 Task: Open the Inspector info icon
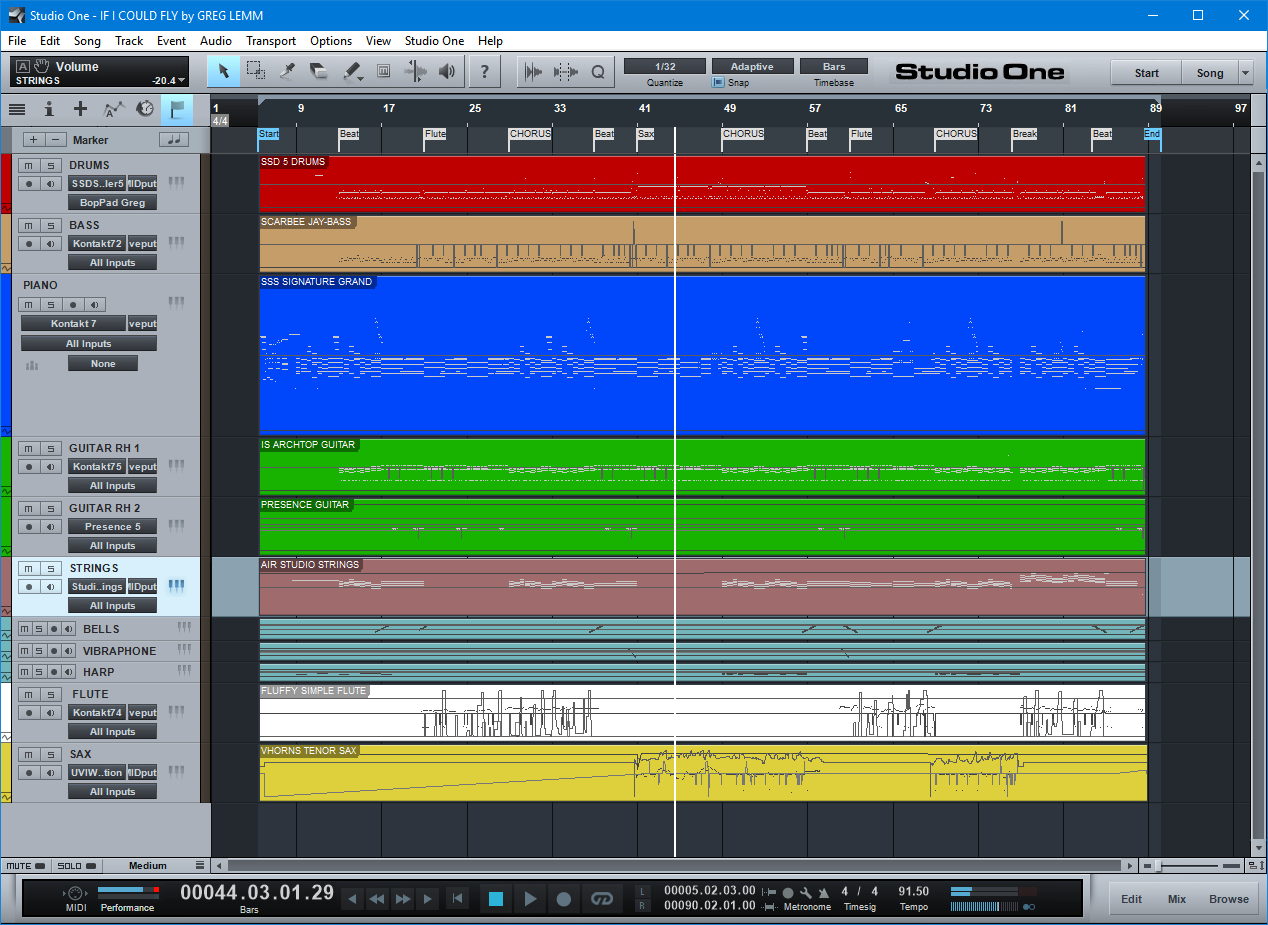[49, 109]
